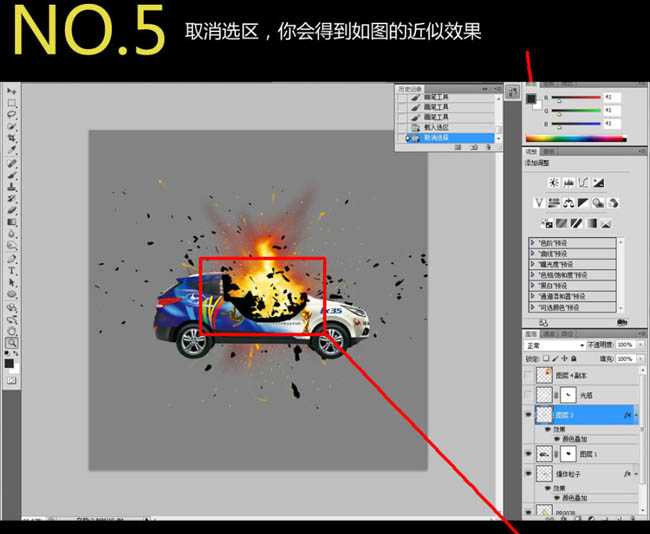Screen dimensions: 650x534
Task: Select the Crop tool
Action: [x=11, y=138]
